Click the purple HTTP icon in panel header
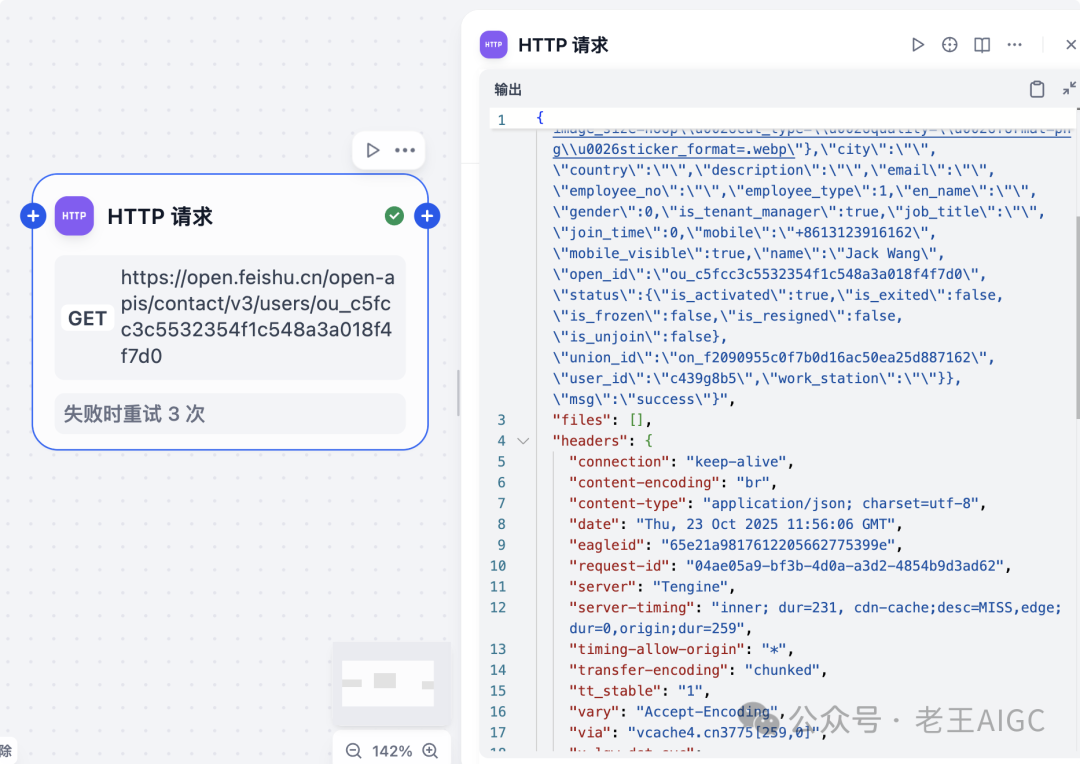 click(x=494, y=45)
